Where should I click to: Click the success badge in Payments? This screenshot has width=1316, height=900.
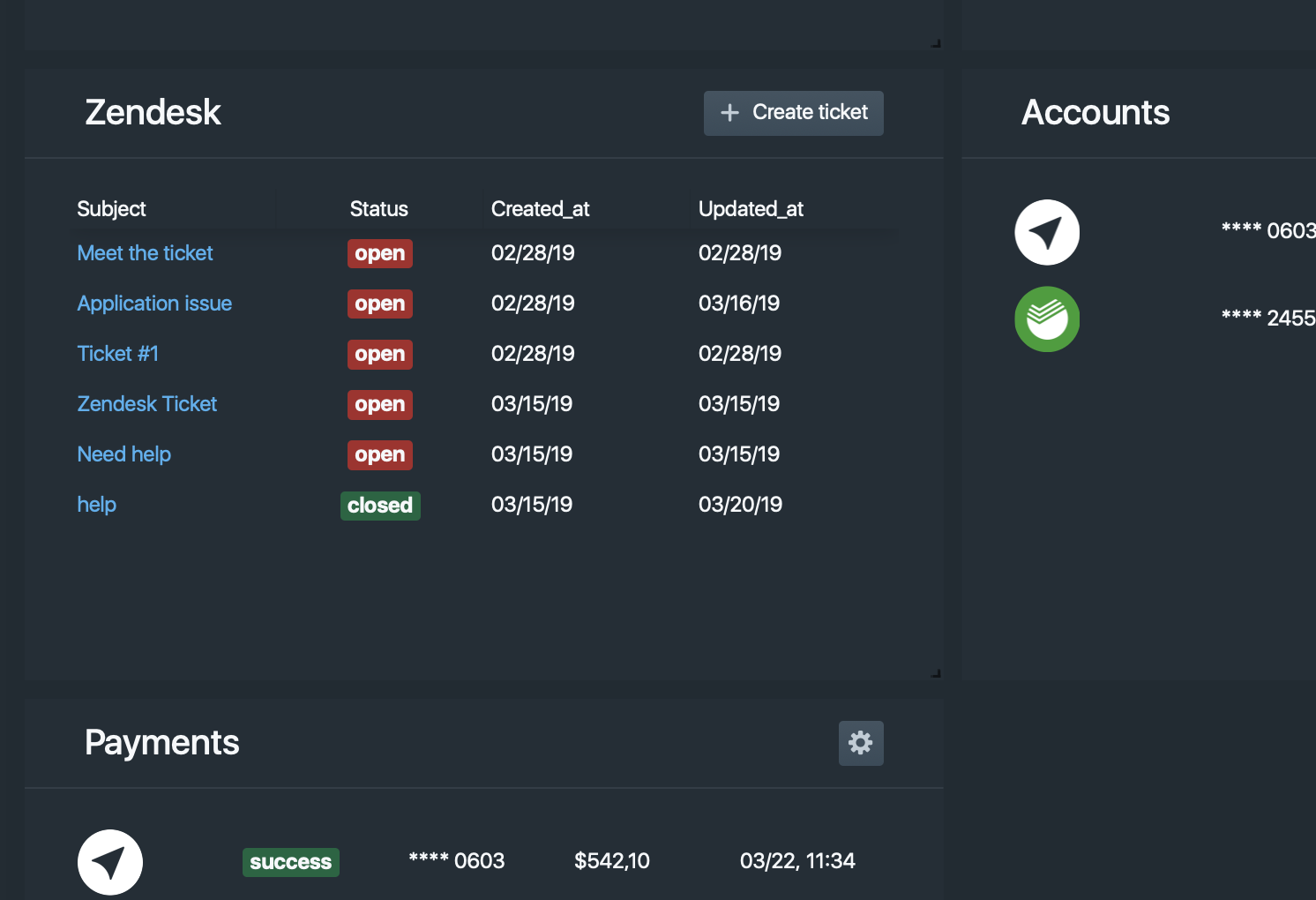291,862
